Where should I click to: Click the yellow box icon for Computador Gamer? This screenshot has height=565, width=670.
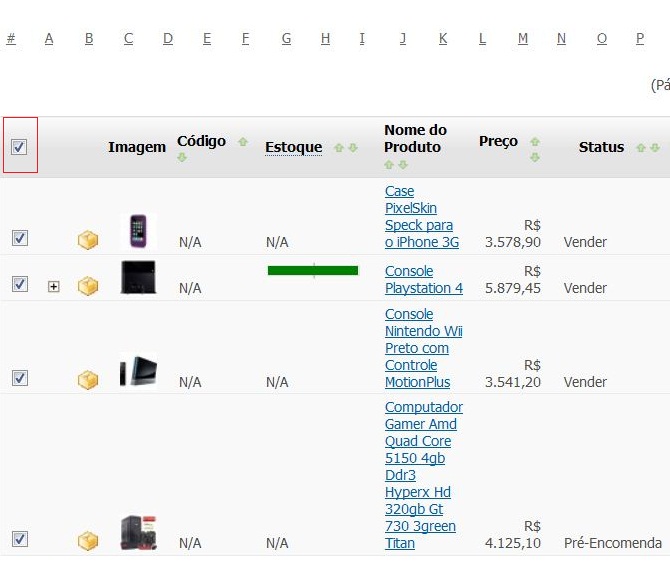(x=88, y=541)
